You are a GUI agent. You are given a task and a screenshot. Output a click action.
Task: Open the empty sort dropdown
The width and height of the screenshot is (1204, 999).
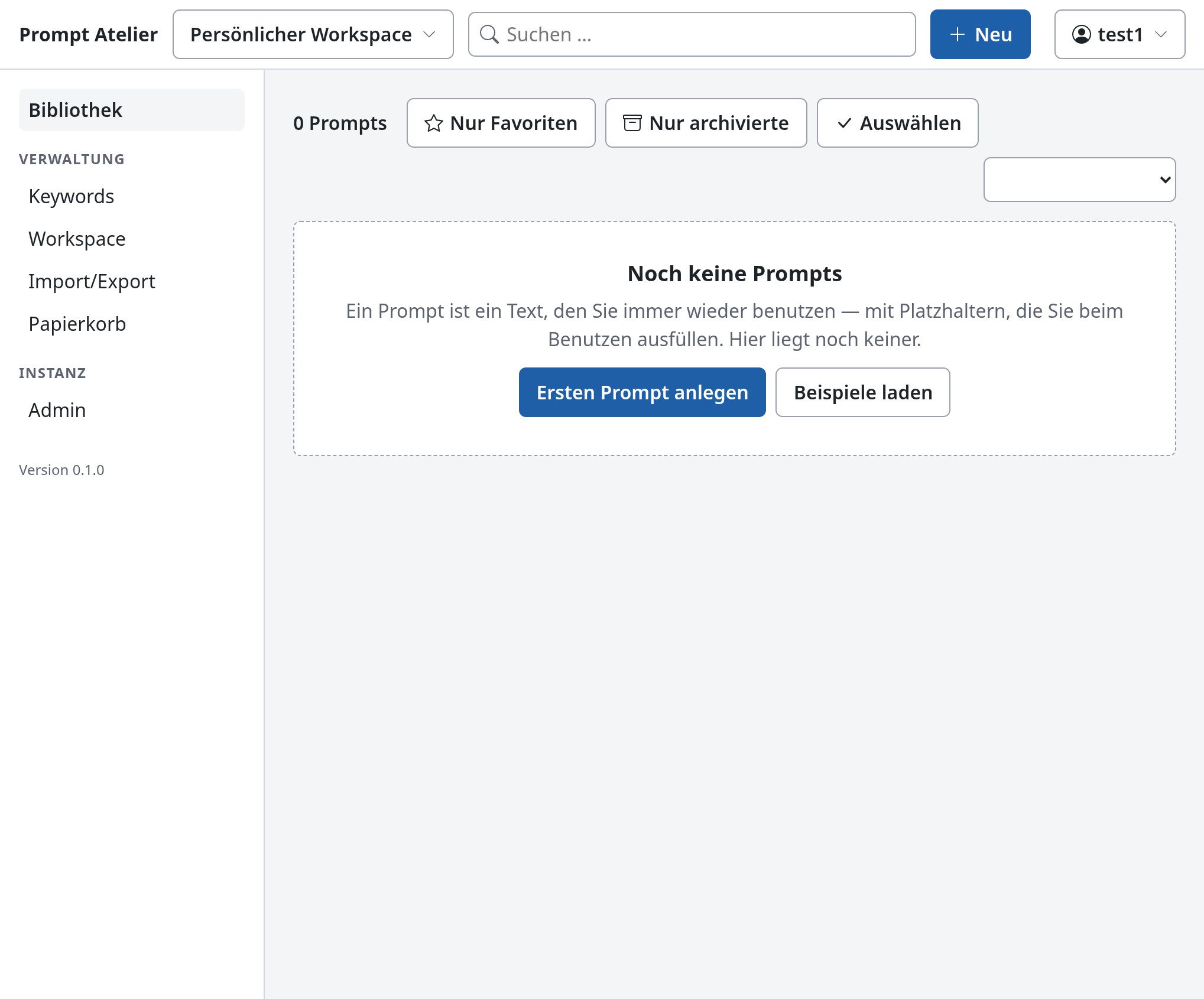coord(1079,180)
